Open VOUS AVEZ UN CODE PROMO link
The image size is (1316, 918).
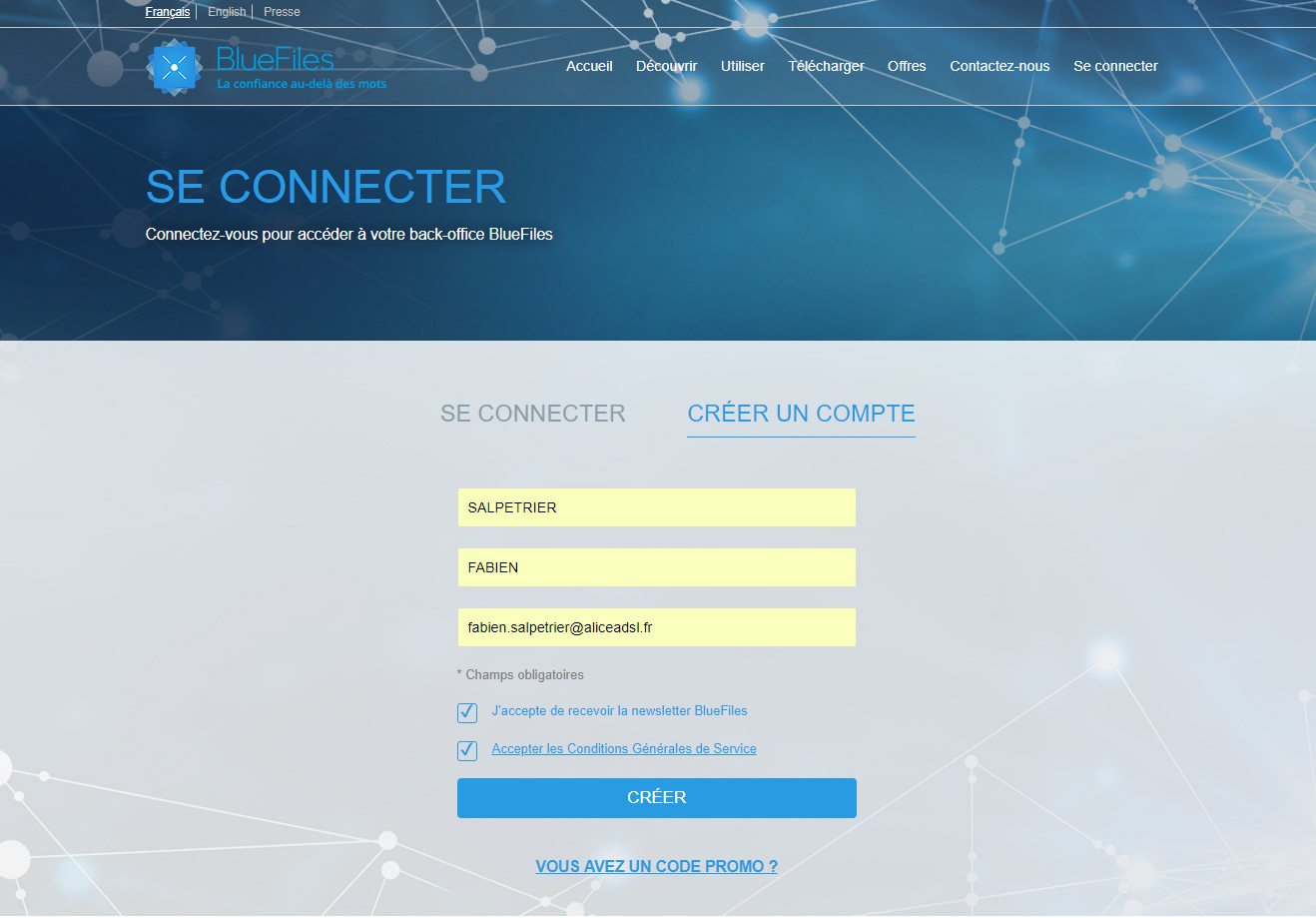(x=657, y=867)
